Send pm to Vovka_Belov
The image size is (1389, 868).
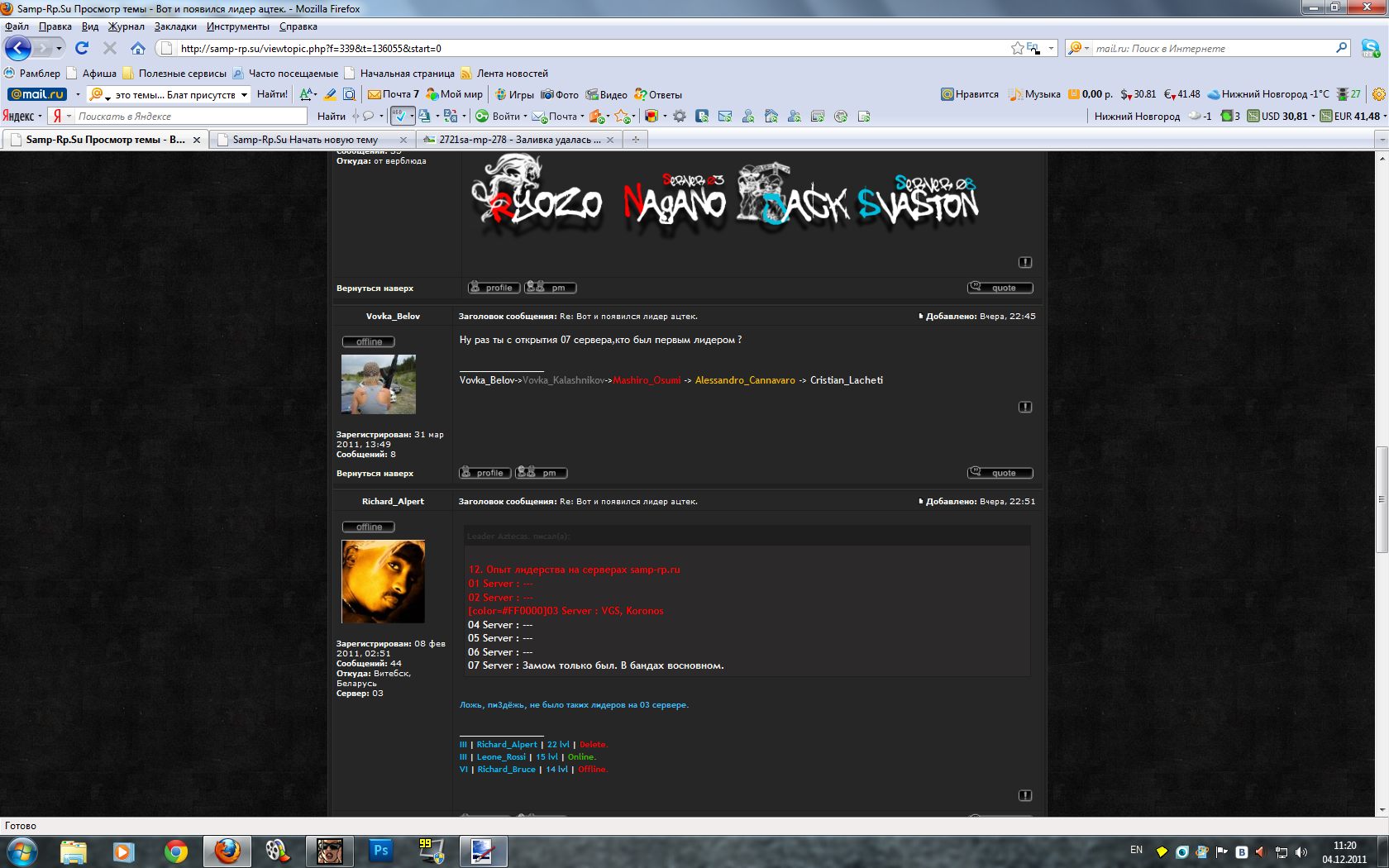[x=542, y=473]
